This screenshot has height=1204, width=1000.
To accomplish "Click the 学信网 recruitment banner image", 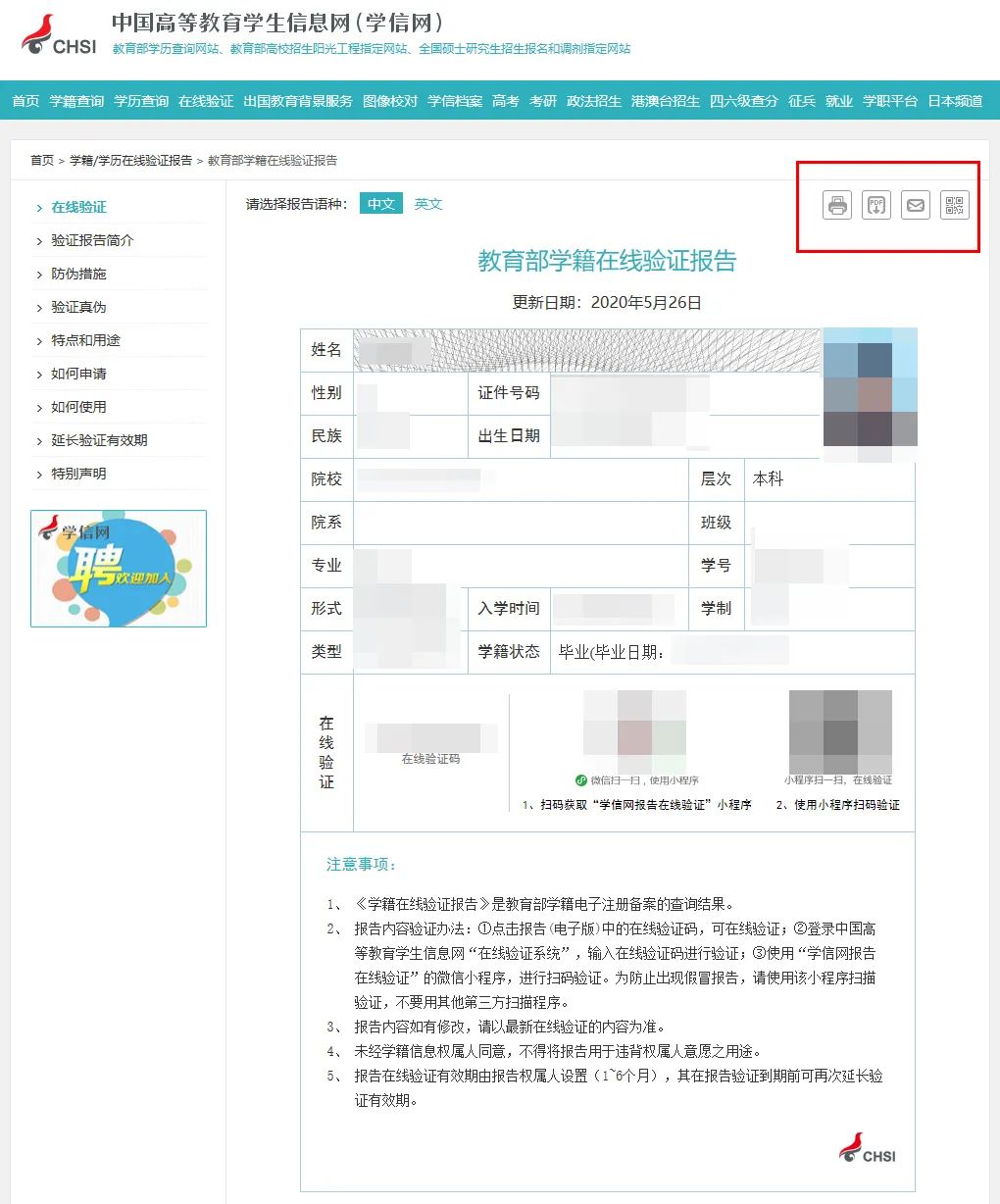I will 119,568.
